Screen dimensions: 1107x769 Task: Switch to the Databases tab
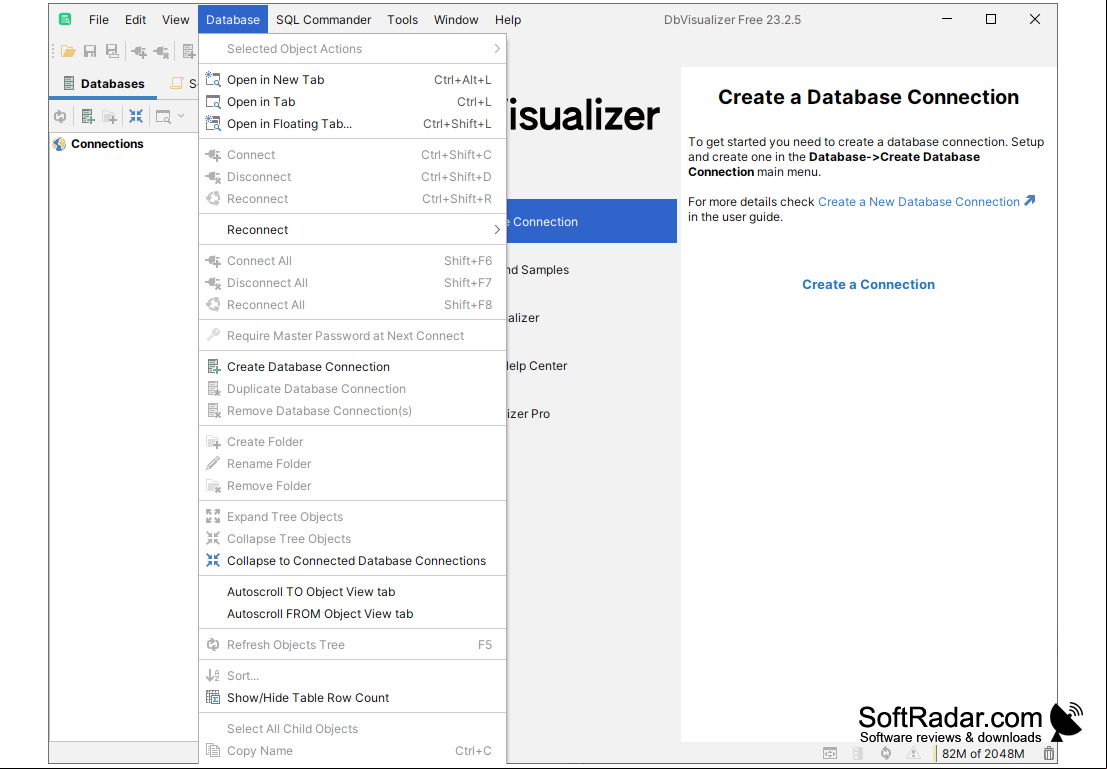104,83
